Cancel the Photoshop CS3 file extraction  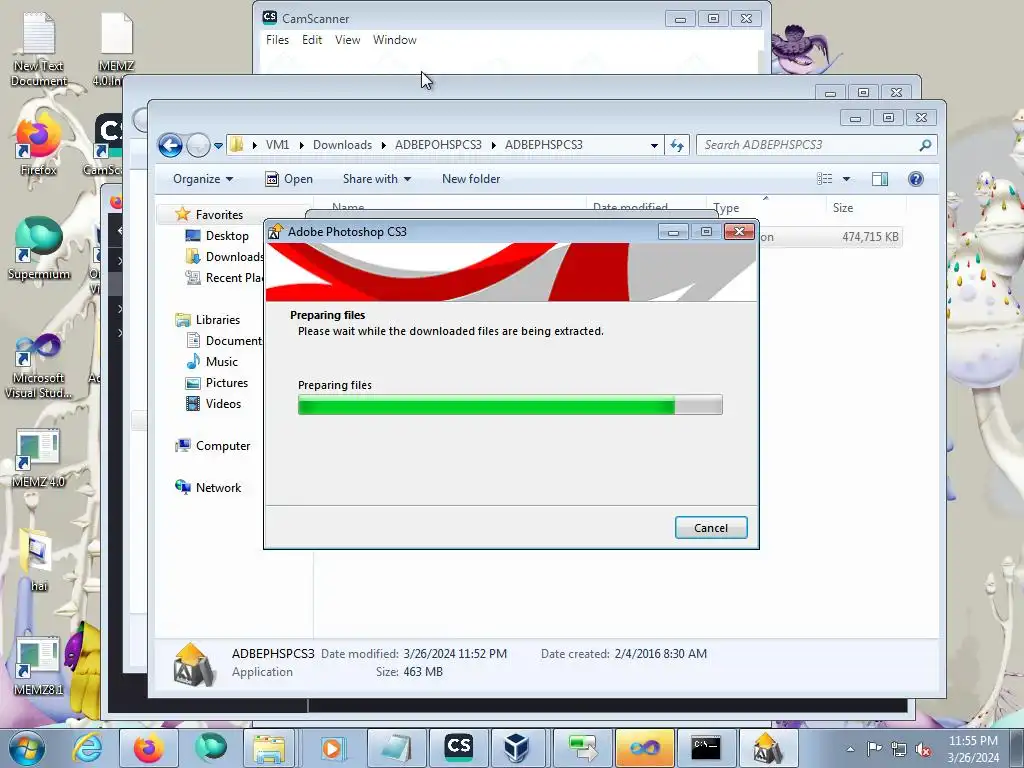pos(711,528)
